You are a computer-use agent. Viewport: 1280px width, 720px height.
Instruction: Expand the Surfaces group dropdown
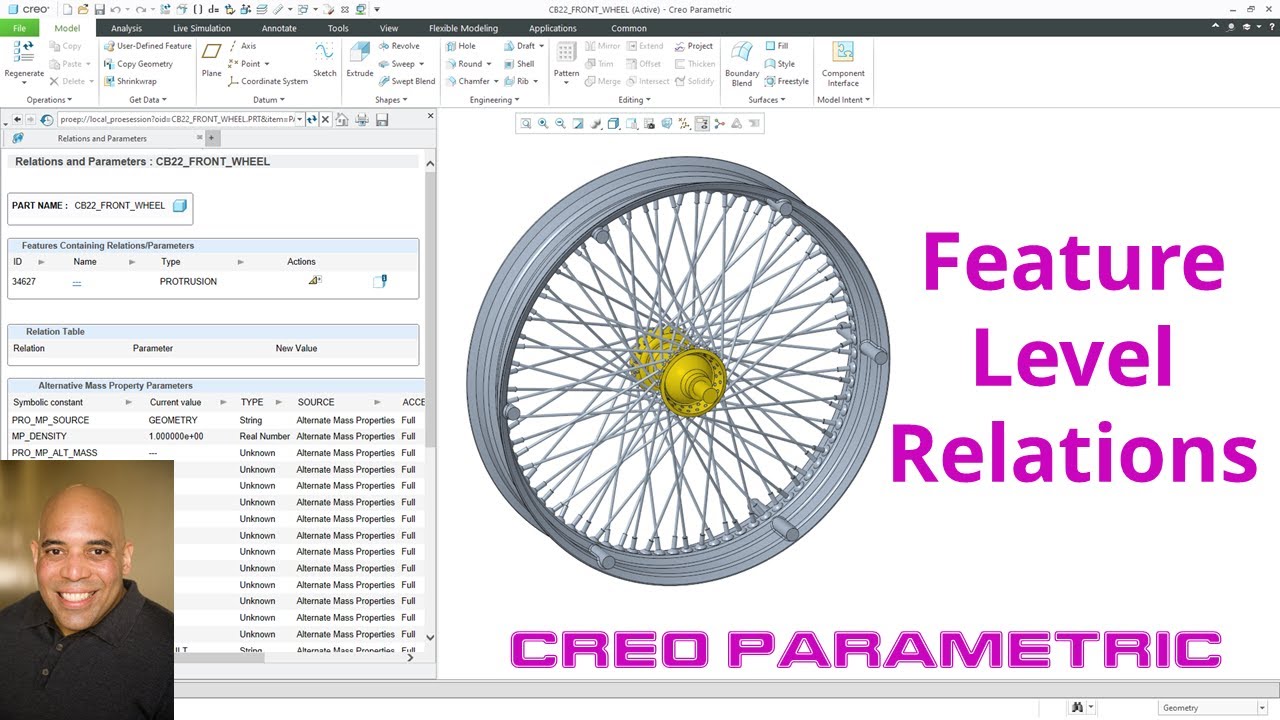point(767,100)
